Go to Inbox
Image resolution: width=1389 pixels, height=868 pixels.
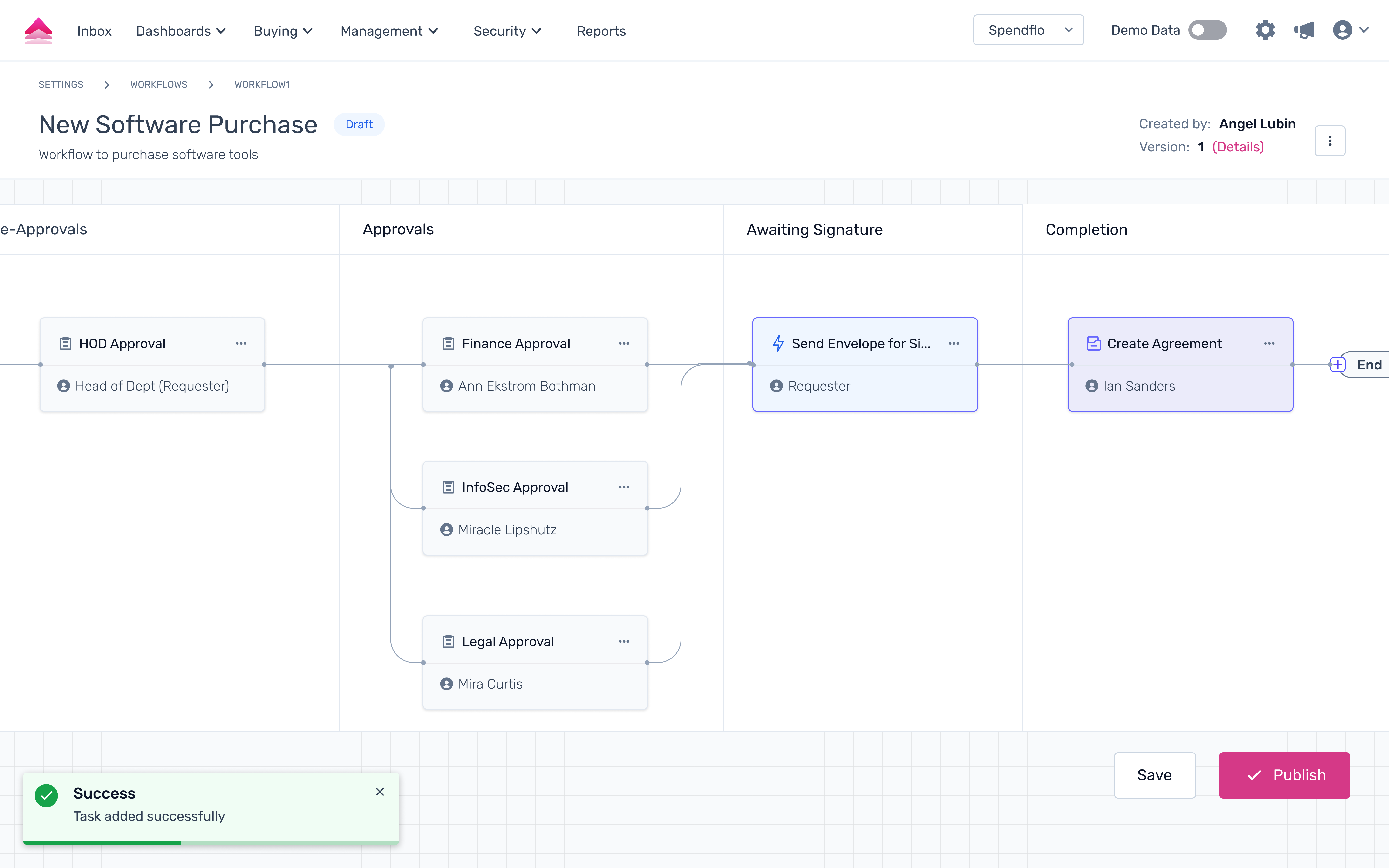[94, 31]
